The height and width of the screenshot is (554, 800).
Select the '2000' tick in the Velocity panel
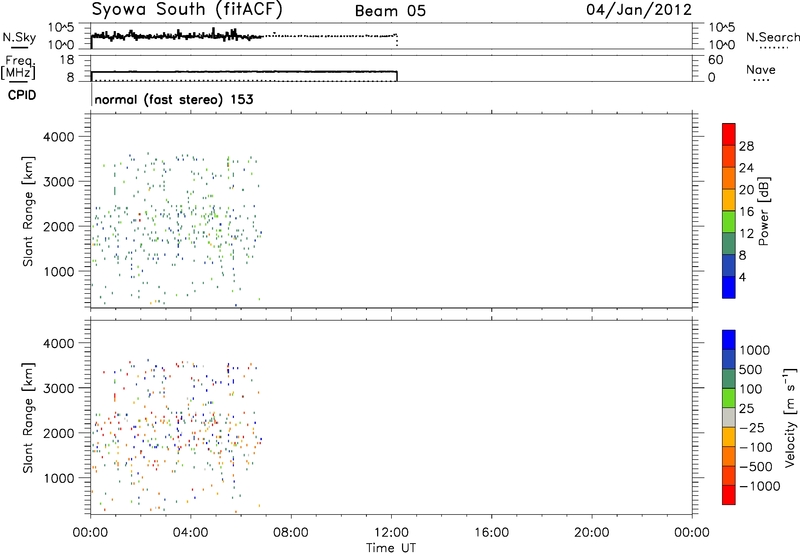click(x=59, y=433)
